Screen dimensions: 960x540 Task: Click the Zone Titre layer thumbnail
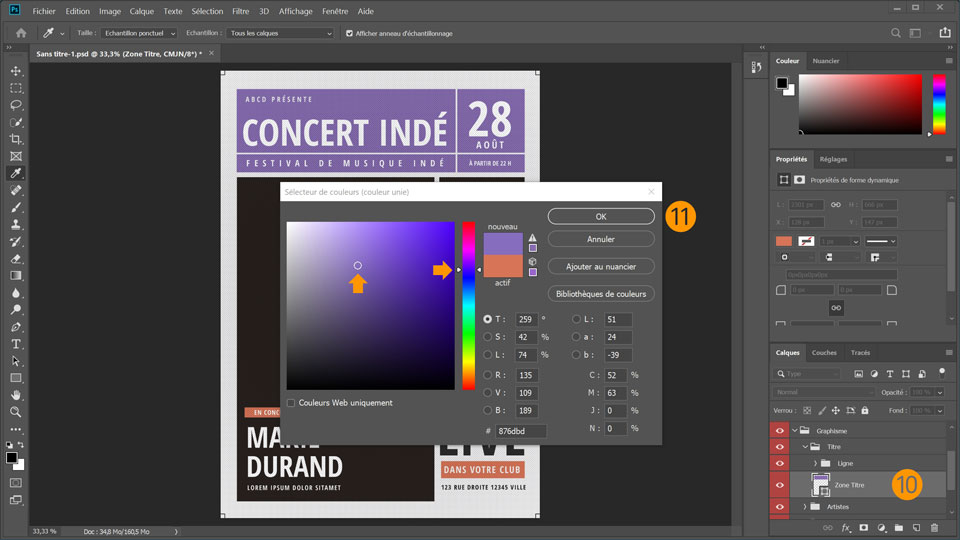[820, 484]
